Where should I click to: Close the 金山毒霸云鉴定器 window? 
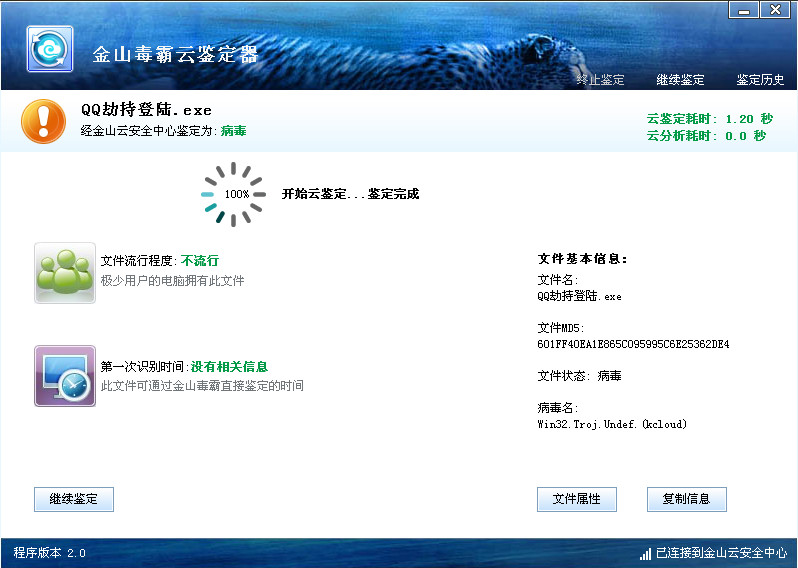coord(775,10)
